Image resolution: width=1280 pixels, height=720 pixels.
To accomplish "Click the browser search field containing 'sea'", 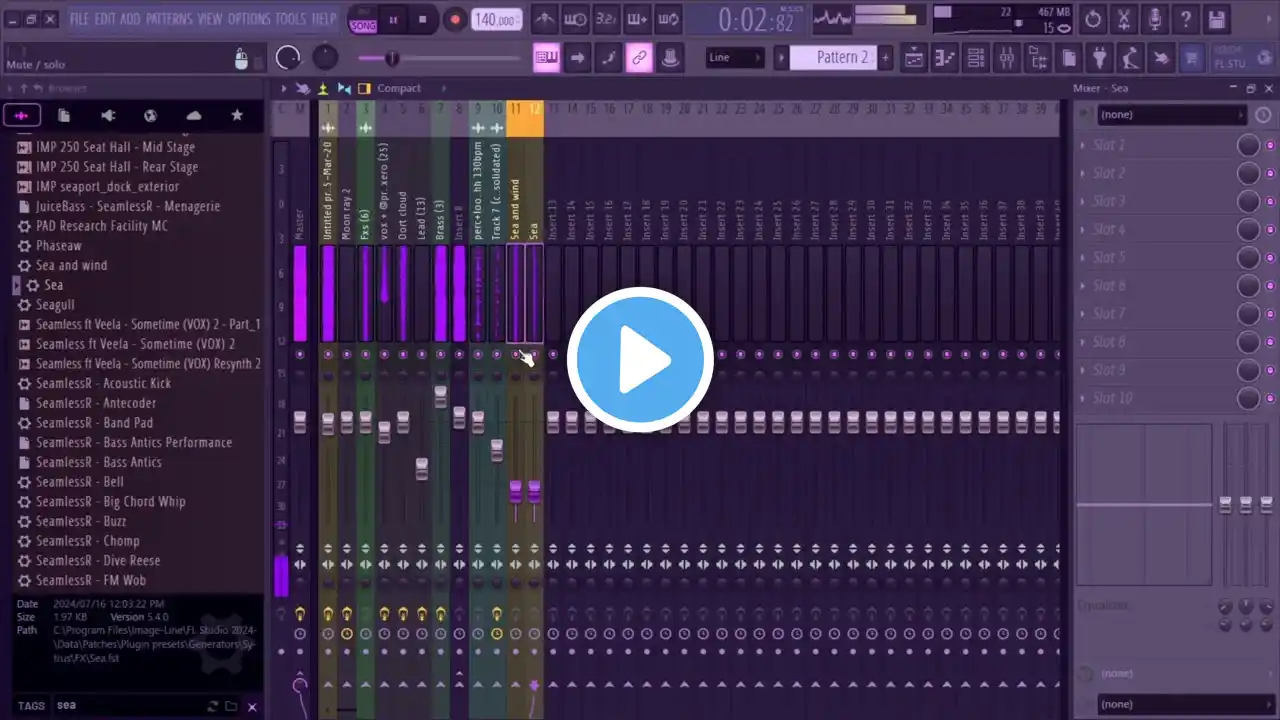I will point(128,705).
